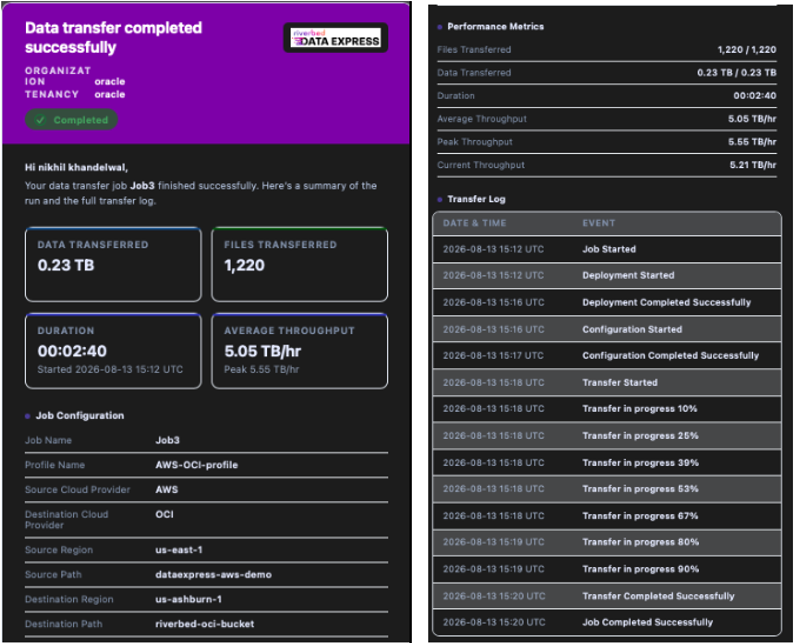Viewport: 794px width, 643px height.
Task: Click the Current Throughput value 5.21 TB/hr
Action: point(753,165)
